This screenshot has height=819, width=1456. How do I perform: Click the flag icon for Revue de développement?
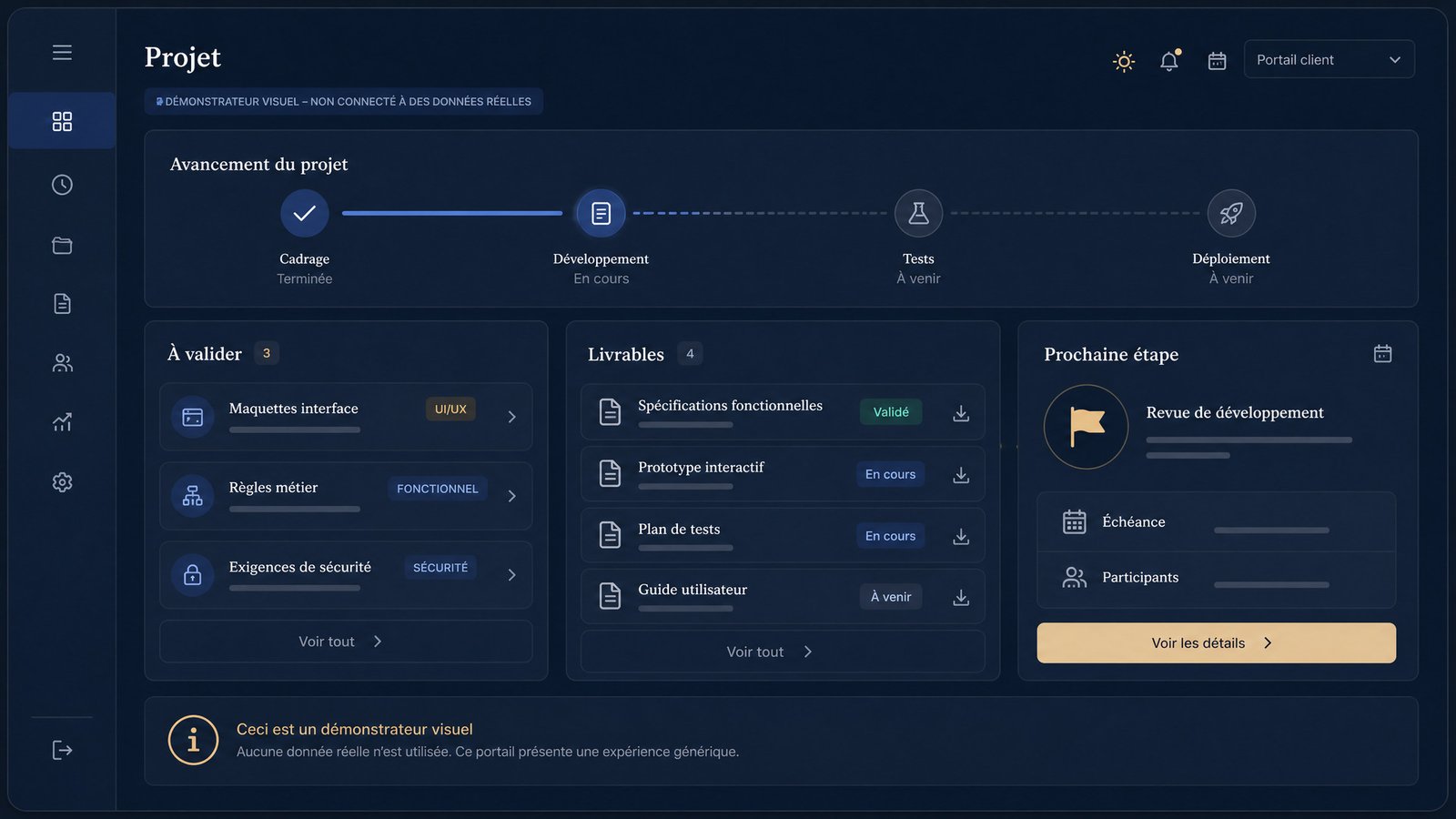tap(1087, 427)
